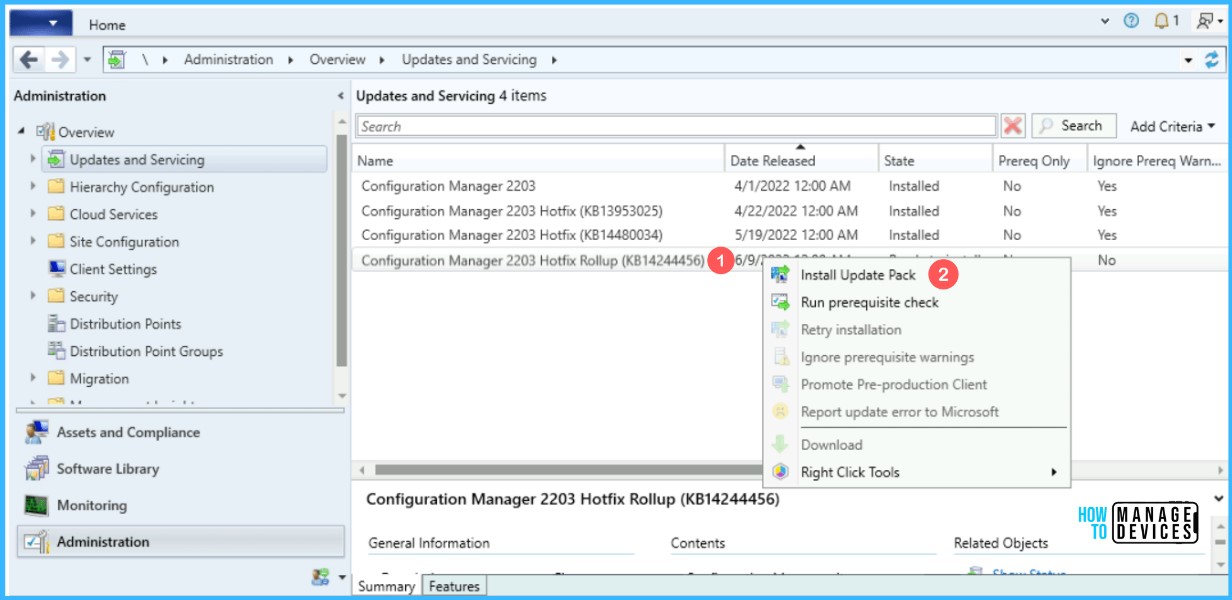This screenshot has width=1232, height=600.
Task: Switch to the Summary tab
Action: [387, 587]
